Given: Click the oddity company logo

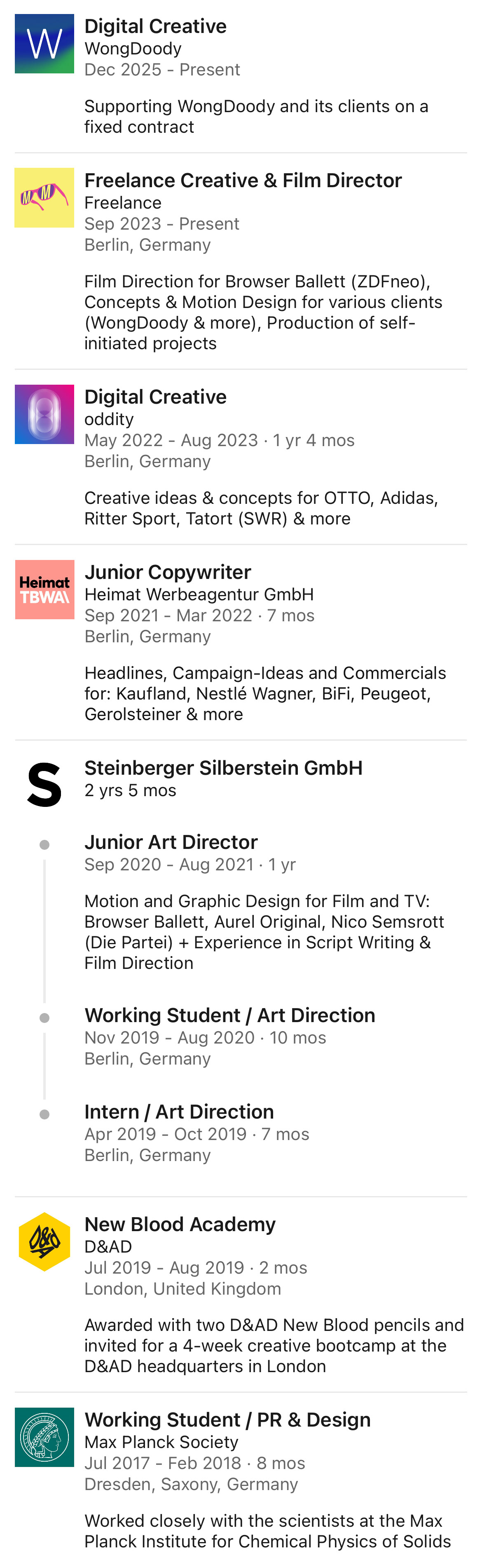Looking at the screenshot, I should pos(44,414).
